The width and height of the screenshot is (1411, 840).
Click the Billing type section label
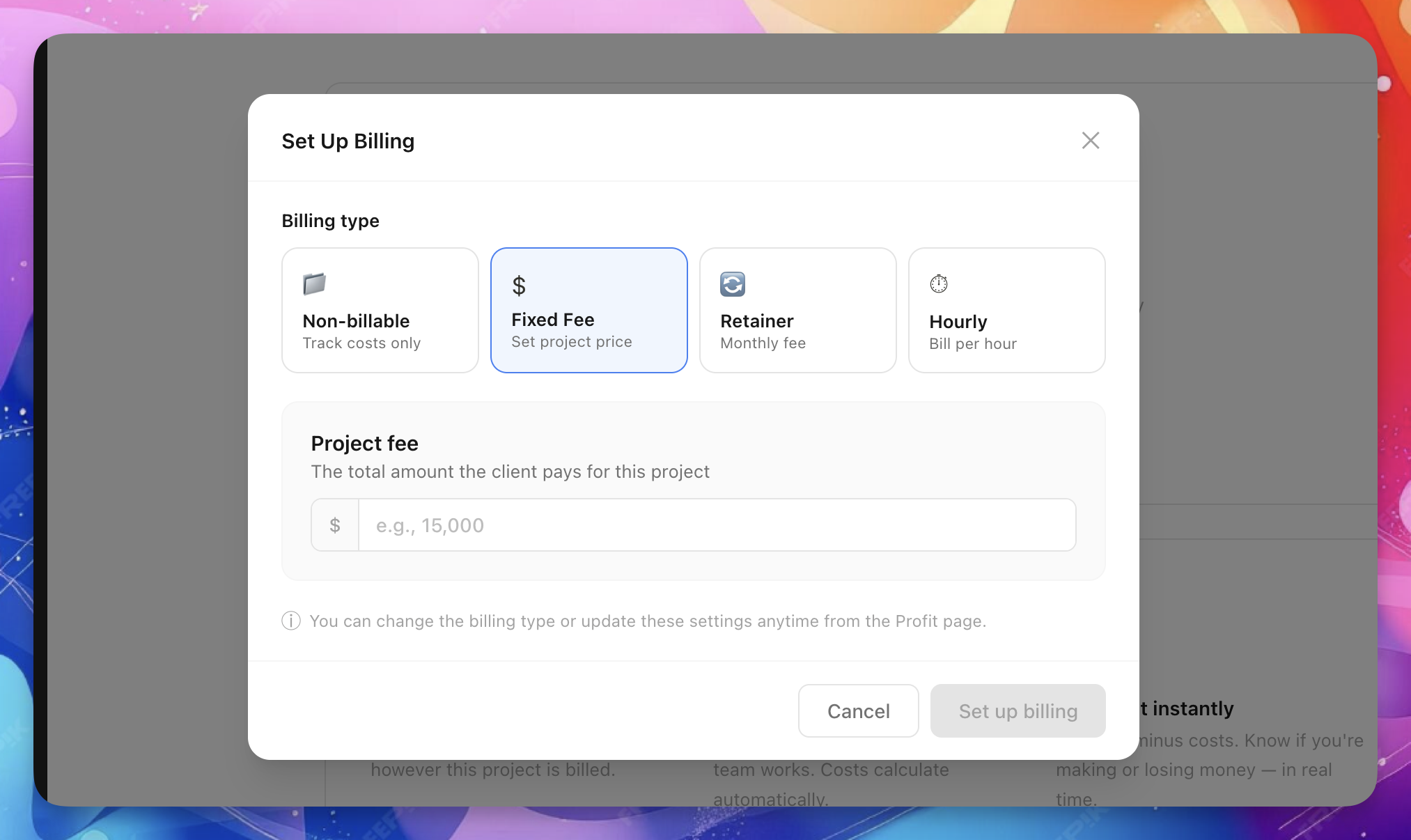click(330, 221)
